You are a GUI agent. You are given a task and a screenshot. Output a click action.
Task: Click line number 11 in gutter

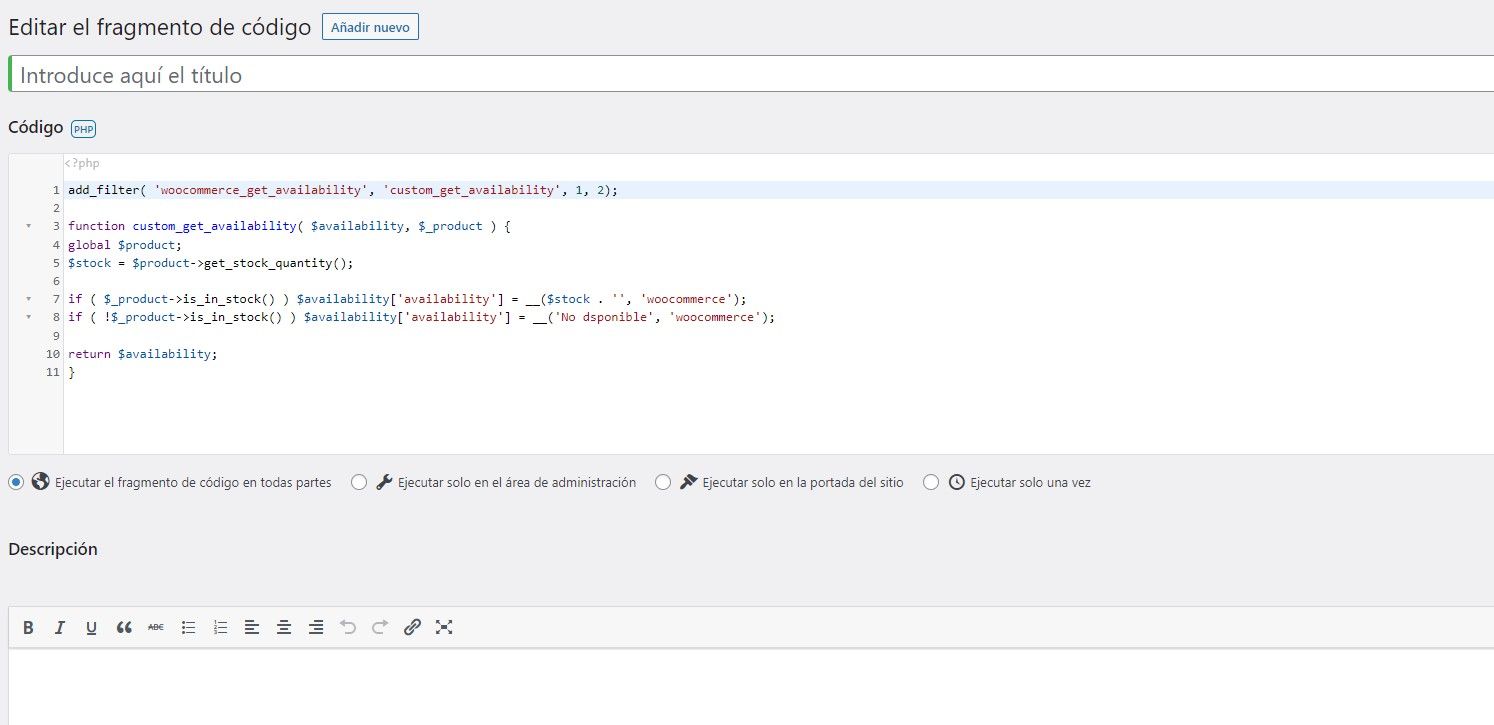[x=53, y=372]
